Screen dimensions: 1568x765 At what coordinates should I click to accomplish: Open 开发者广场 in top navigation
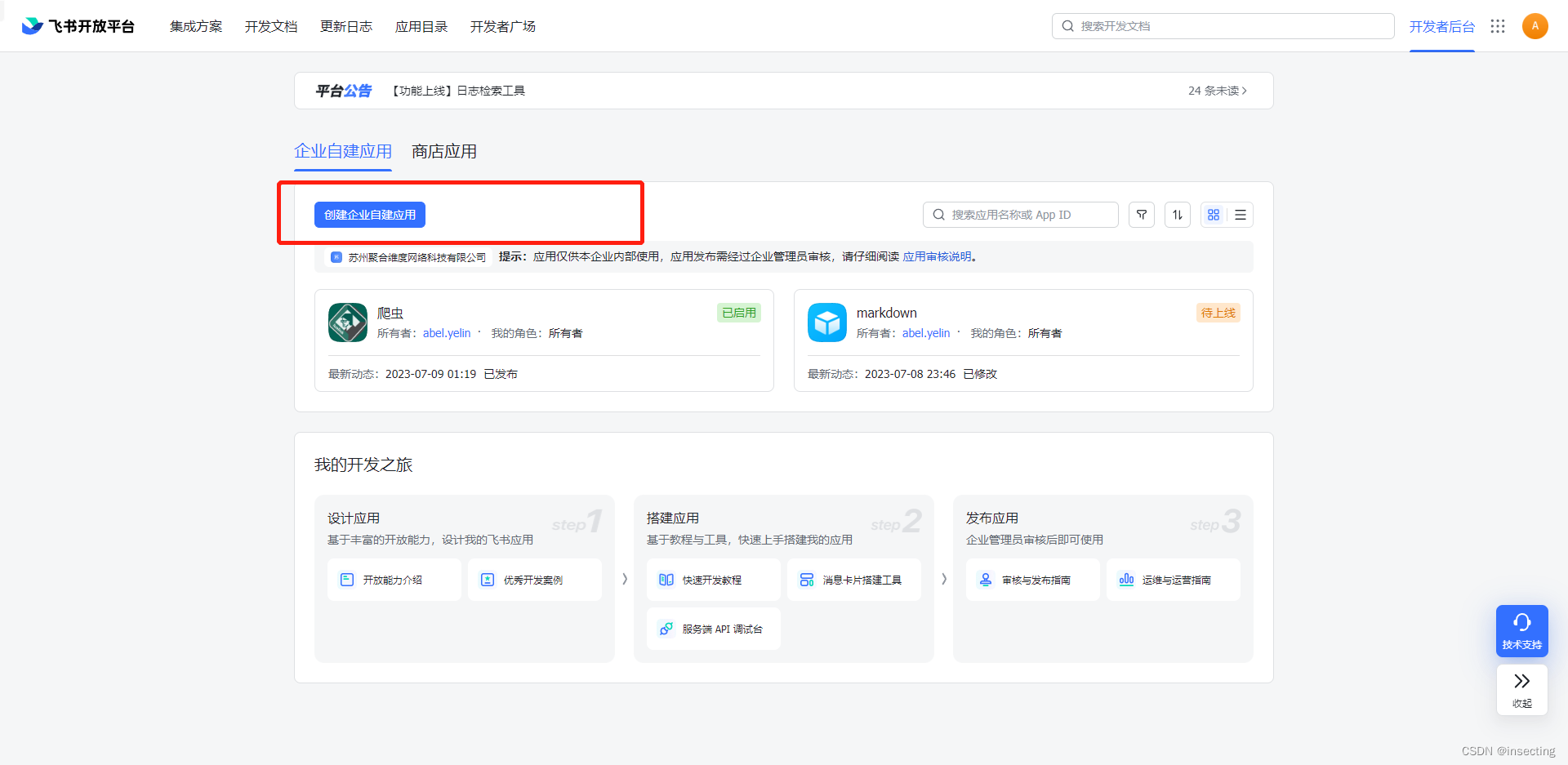(x=503, y=26)
